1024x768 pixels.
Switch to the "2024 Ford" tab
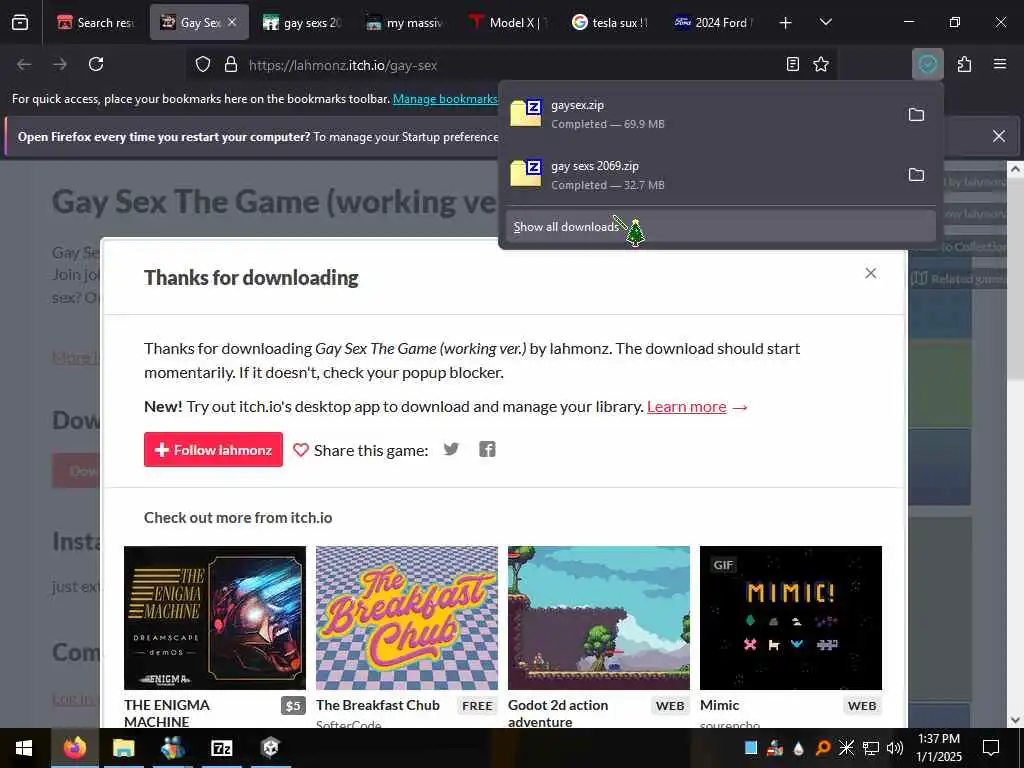pyautogui.click(x=714, y=23)
